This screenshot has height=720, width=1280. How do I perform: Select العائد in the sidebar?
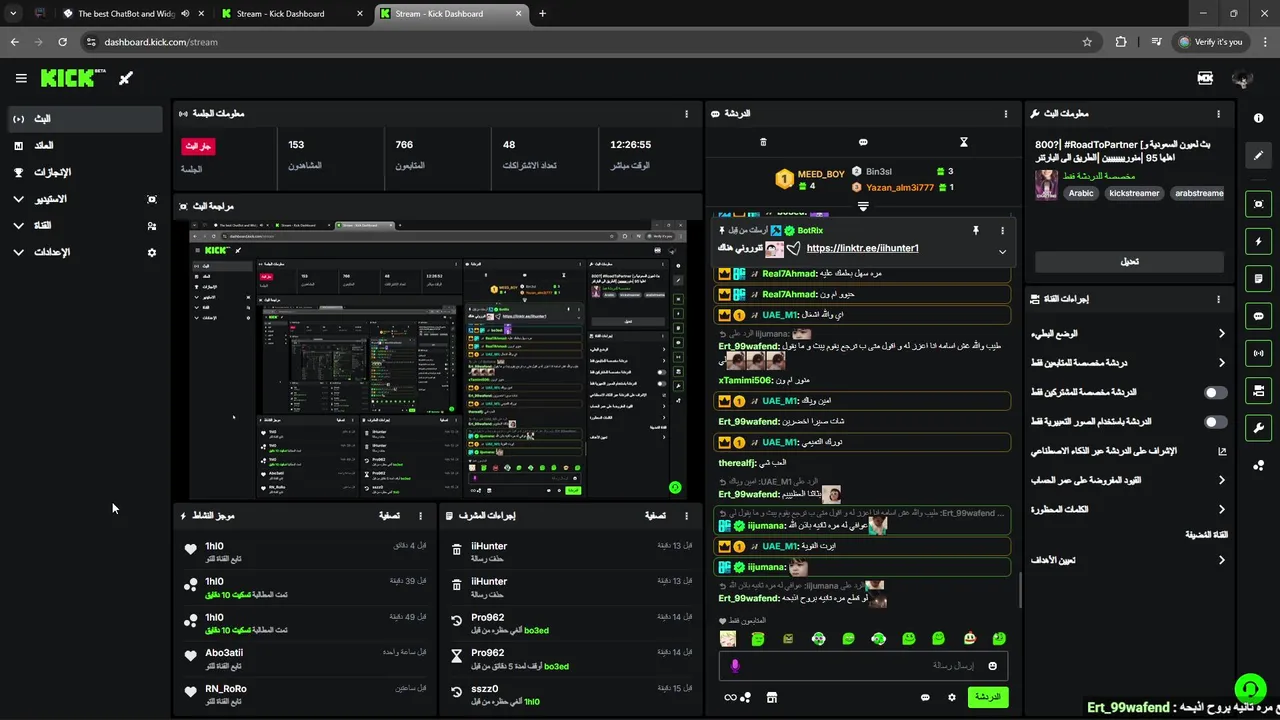[84, 146]
